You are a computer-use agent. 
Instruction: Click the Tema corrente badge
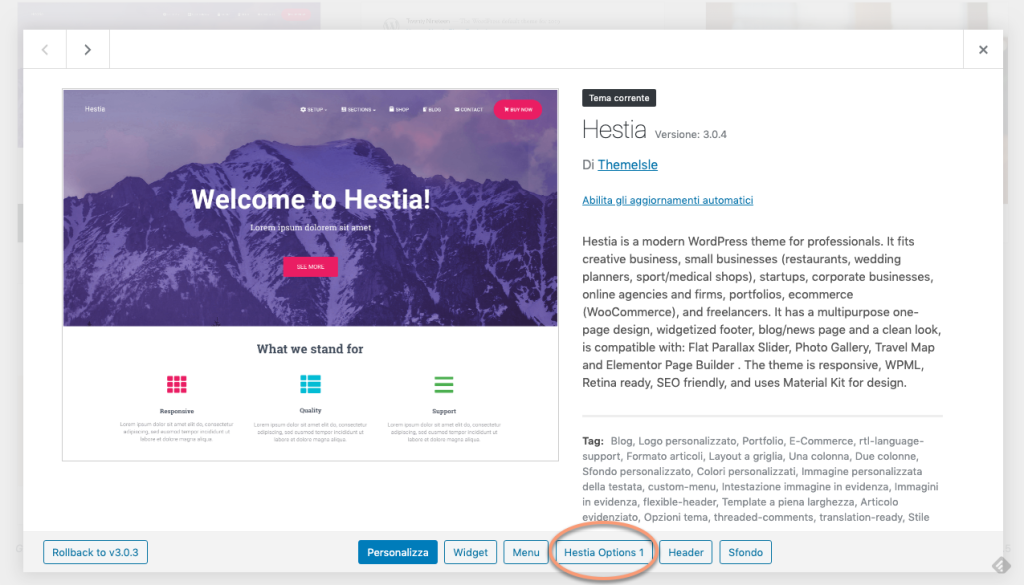[x=619, y=98]
